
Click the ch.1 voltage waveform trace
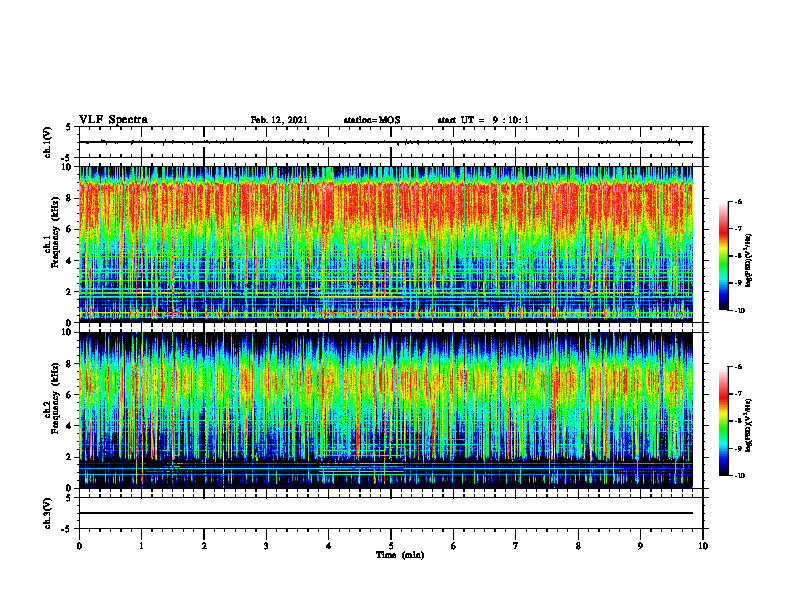click(x=386, y=142)
